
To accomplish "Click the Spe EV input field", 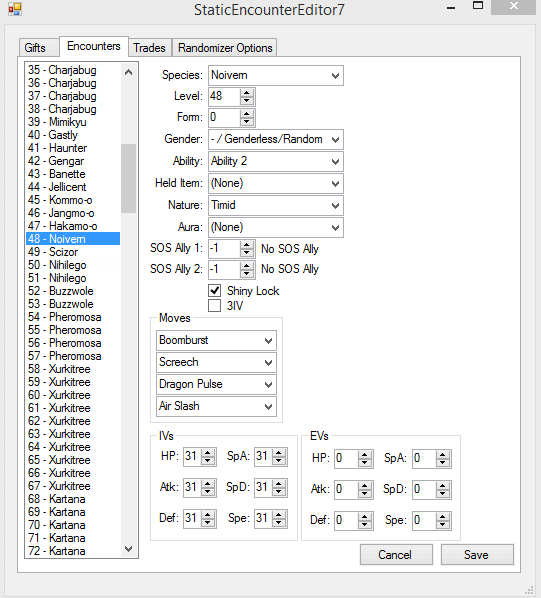I will [424, 521].
